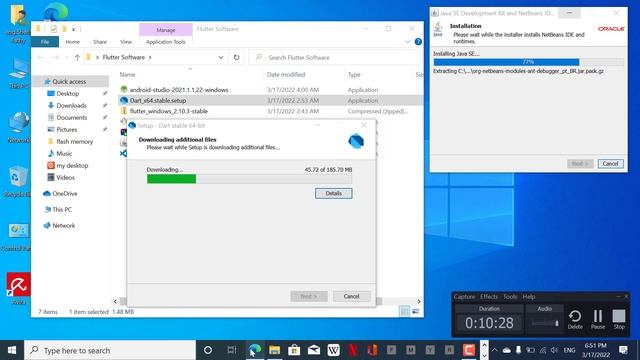Viewport: 640px width, 360px height.
Task: Click the Flutter Software breadcrumb chevron
Action: [150, 58]
